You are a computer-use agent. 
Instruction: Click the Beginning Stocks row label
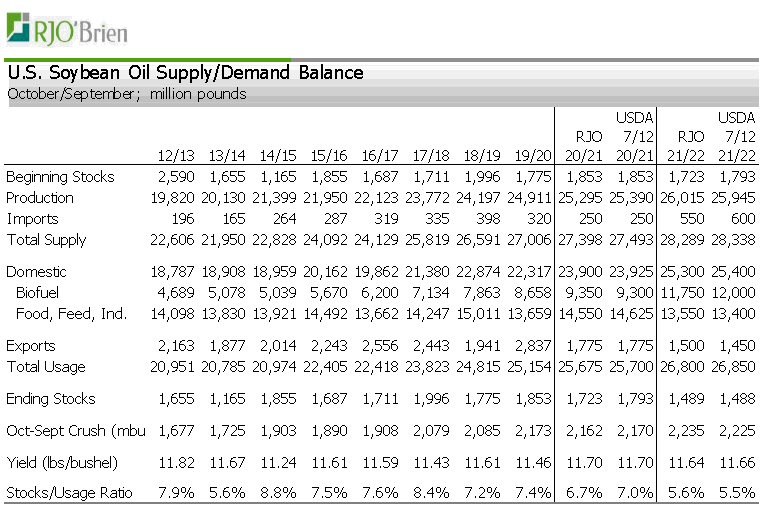coord(60,177)
